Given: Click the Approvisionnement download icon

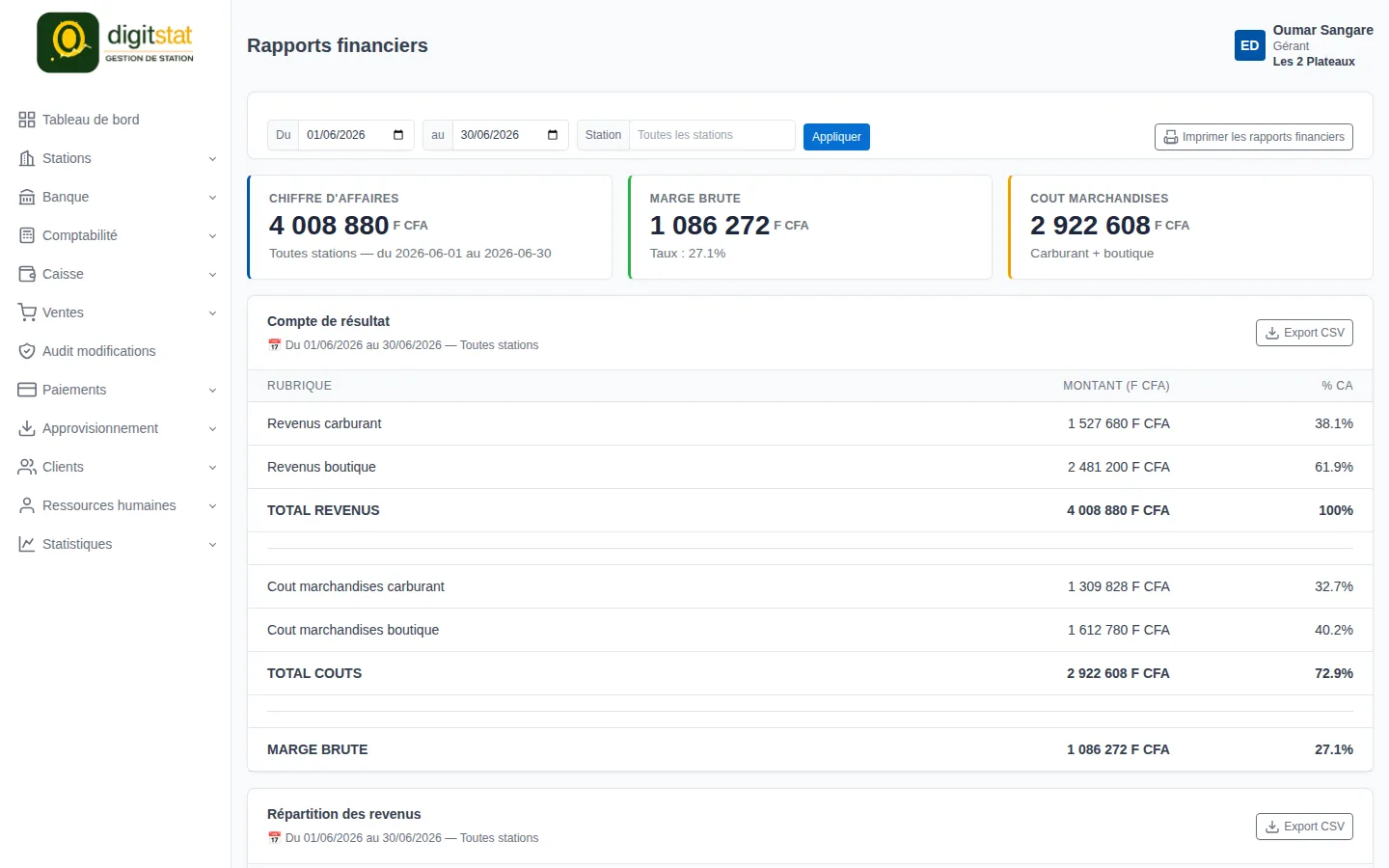Looking at the screenshot, I should click(x=27, y=428).
